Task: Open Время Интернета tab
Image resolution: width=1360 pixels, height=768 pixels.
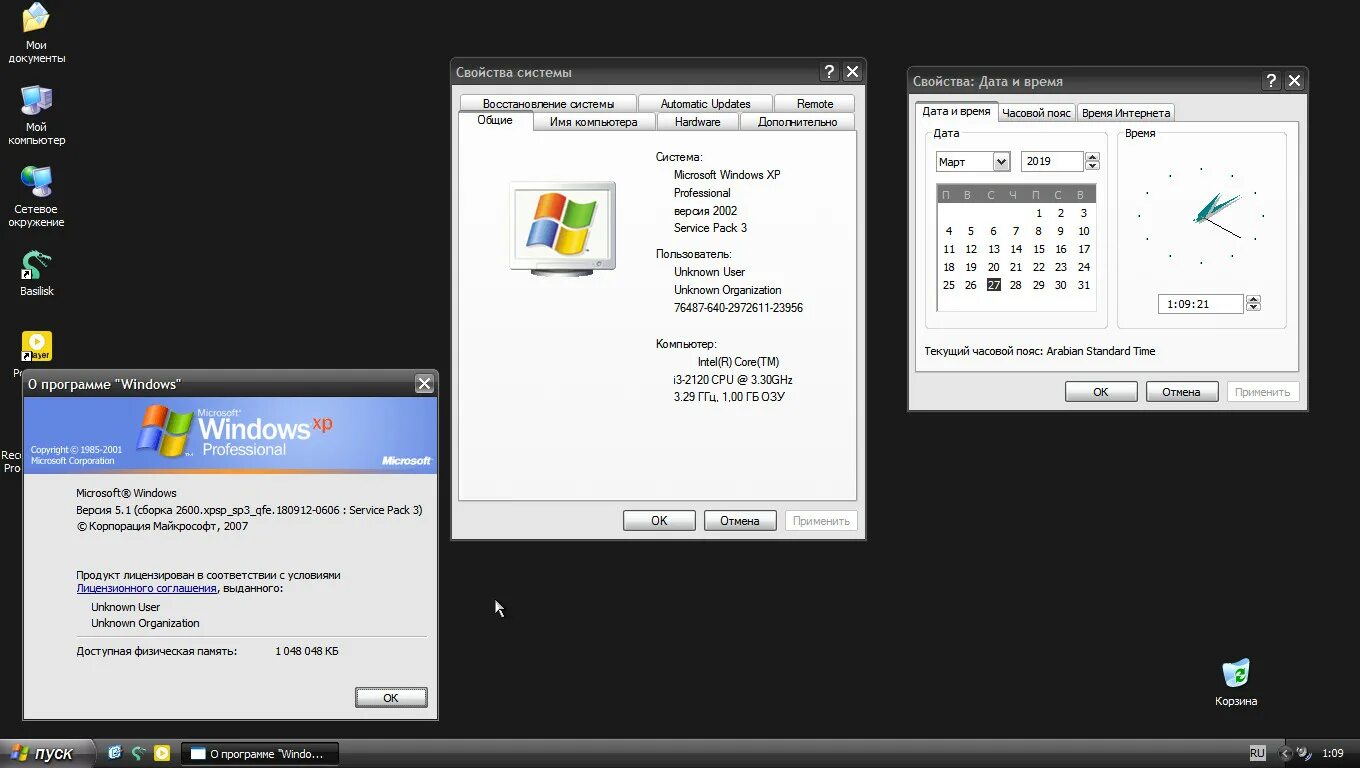Action: (1125, 113)
